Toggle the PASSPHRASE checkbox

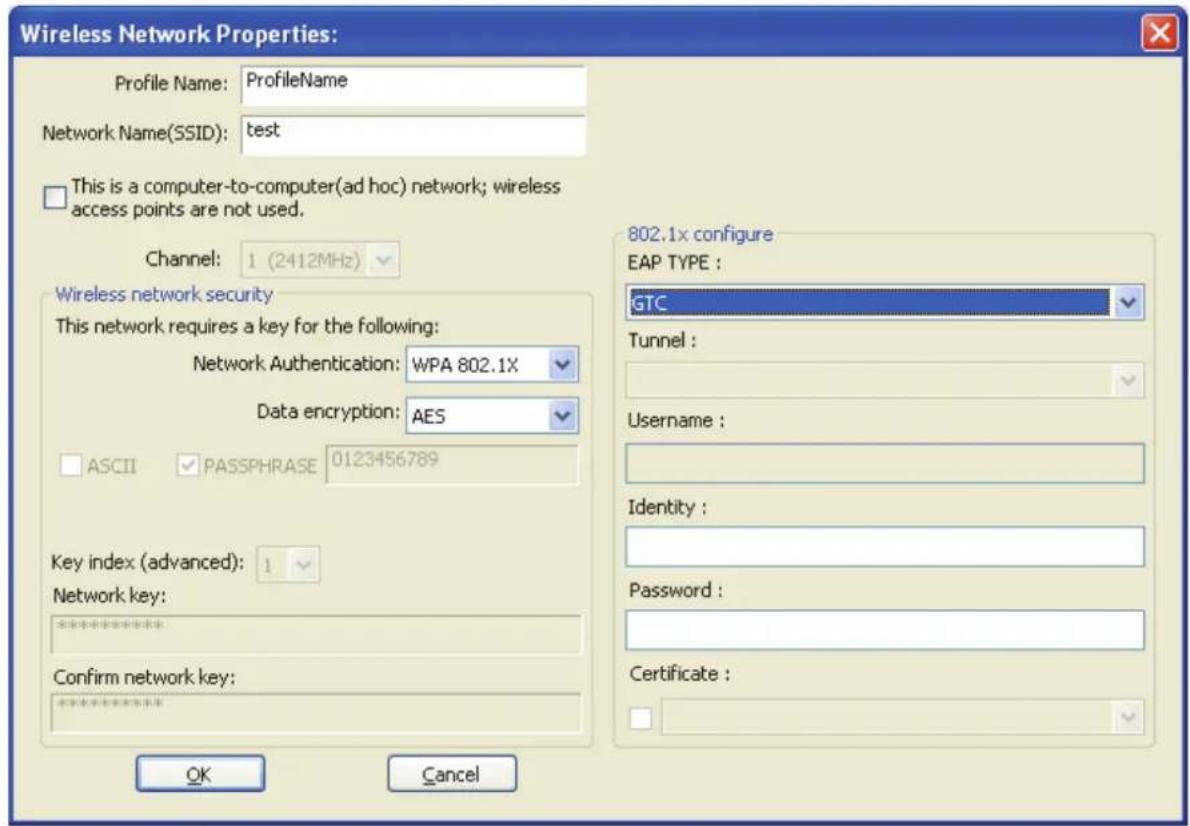(x=187, y=465)
